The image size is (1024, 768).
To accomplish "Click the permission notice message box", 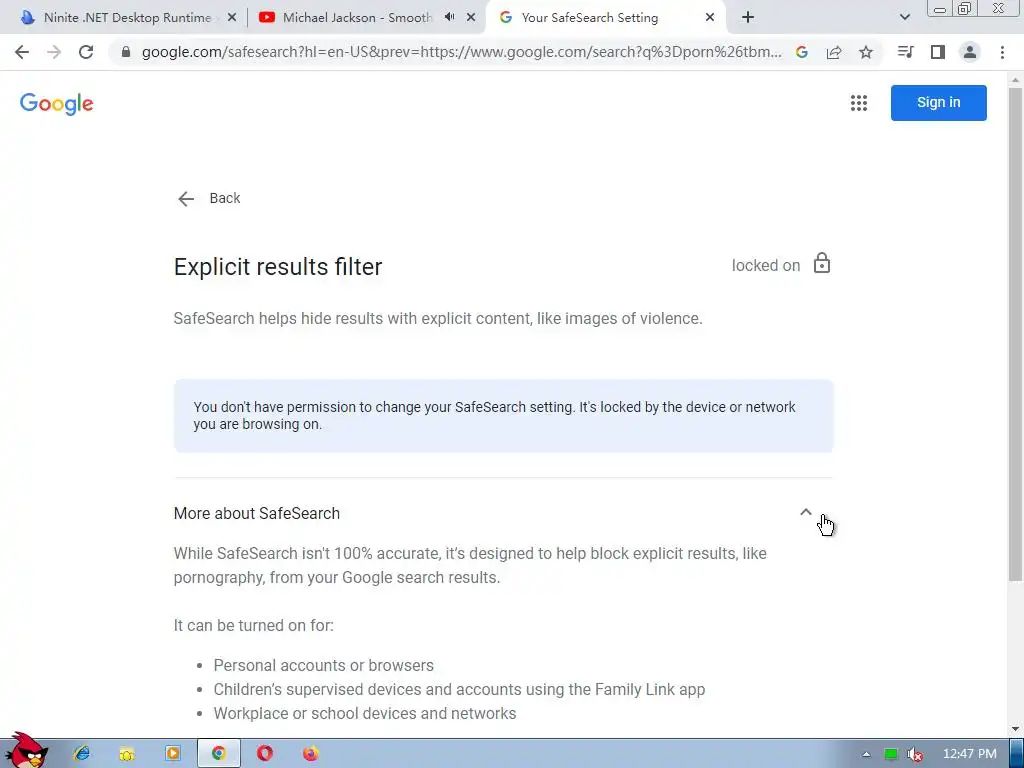I will 504,415.
